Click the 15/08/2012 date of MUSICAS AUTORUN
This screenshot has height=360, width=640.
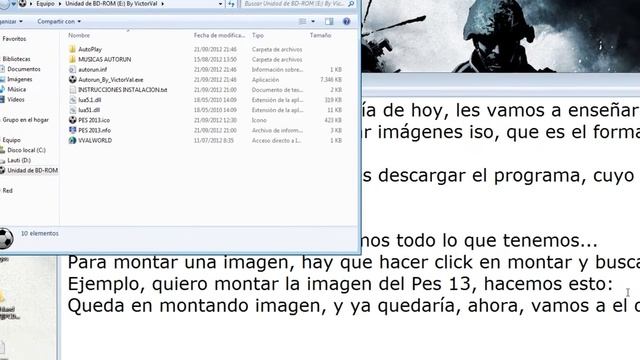click(215, 59)
